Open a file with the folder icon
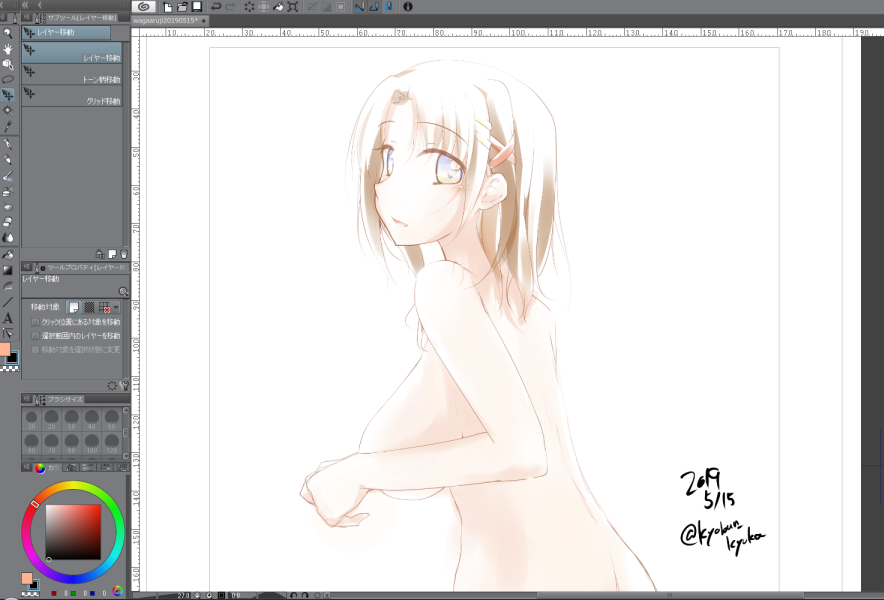884x600 pixels. 182,7
